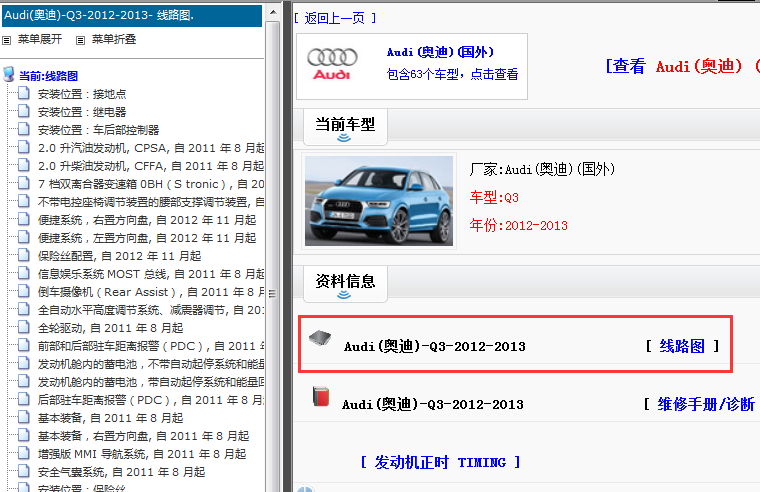The width and height of the screenshot is (760, 492).
Task: Open 不带电控座椅调节装置的腰部支撑调节装置 entry
Action: [x=151, y=202]
